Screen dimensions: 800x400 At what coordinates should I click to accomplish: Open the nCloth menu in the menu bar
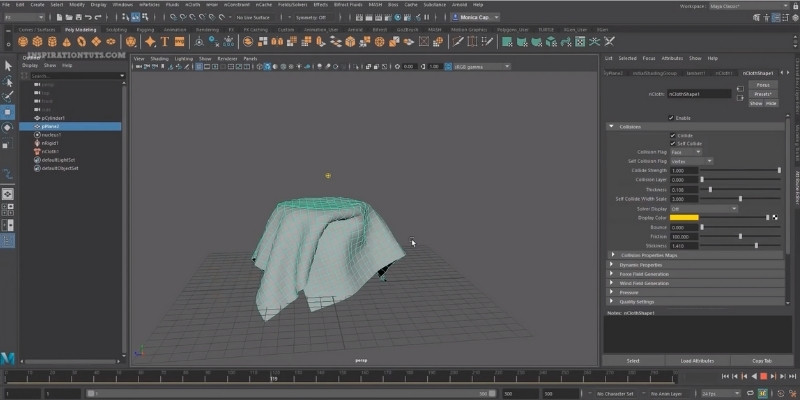(193, 5)
